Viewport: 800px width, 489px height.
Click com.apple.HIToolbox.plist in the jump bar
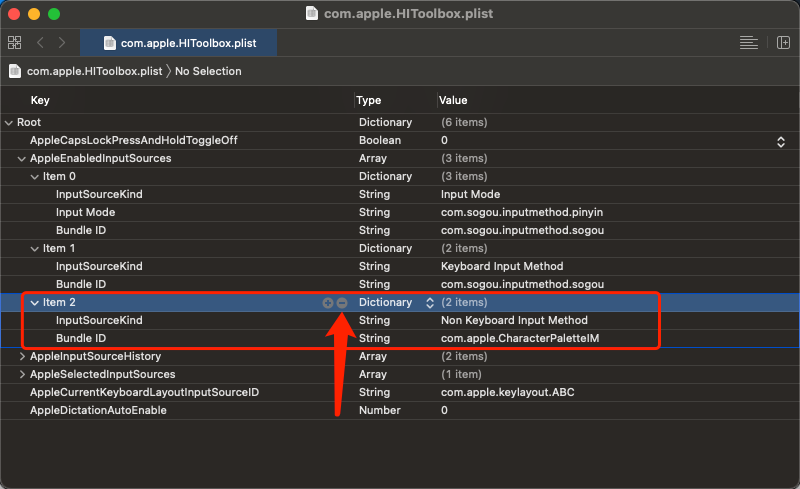(94, 71)
